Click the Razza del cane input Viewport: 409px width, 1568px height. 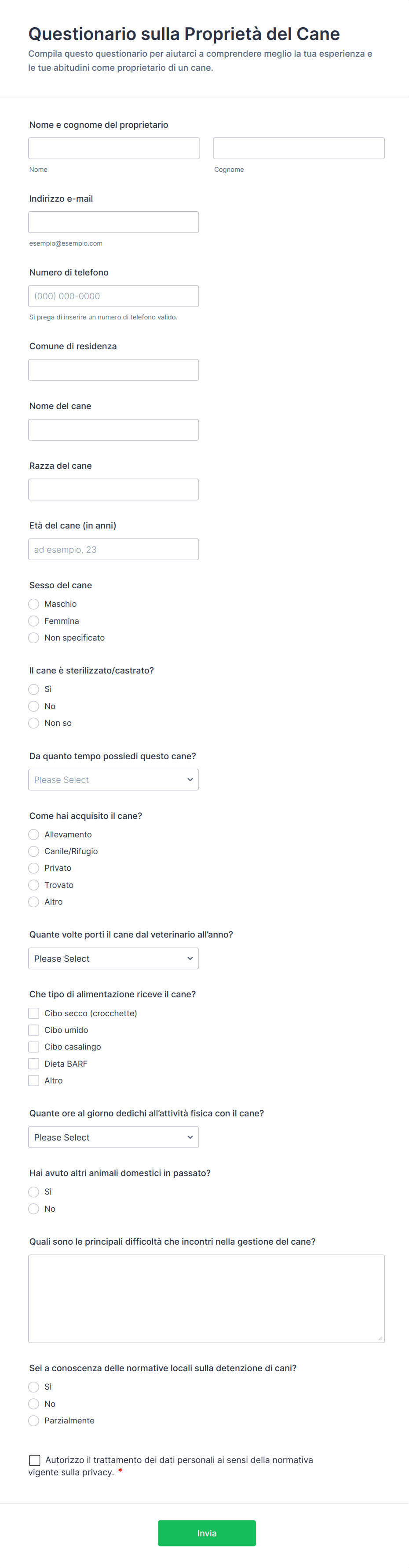[x=113, y=489]
